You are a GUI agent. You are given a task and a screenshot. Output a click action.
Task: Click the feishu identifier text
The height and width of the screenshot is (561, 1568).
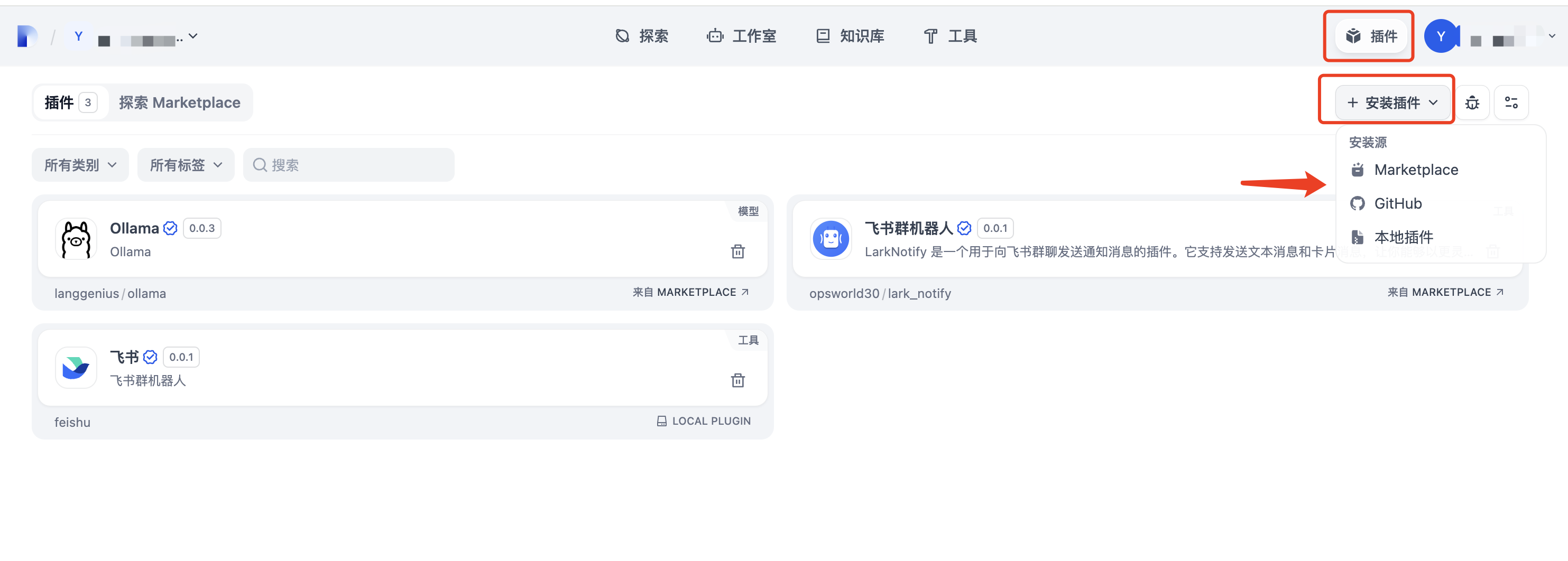click(x=72, y=422)
